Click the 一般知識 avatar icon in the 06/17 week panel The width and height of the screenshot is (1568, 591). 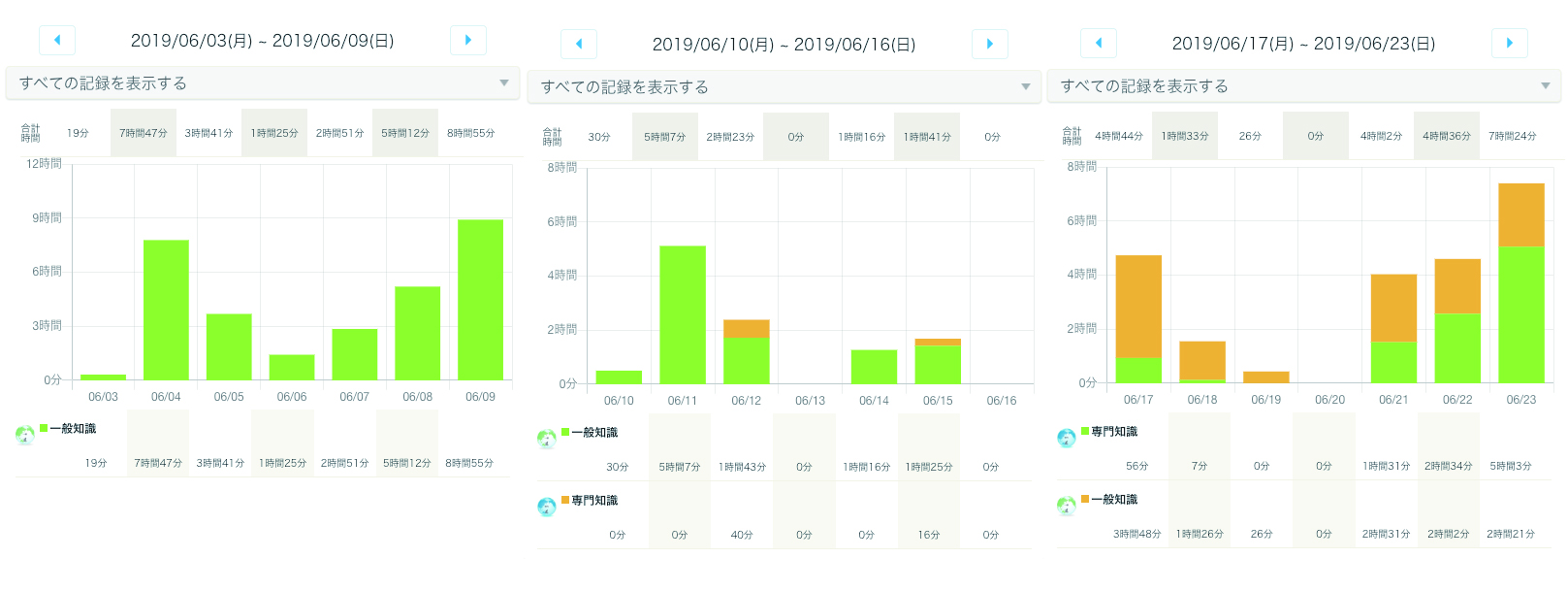coord(1067,506)
